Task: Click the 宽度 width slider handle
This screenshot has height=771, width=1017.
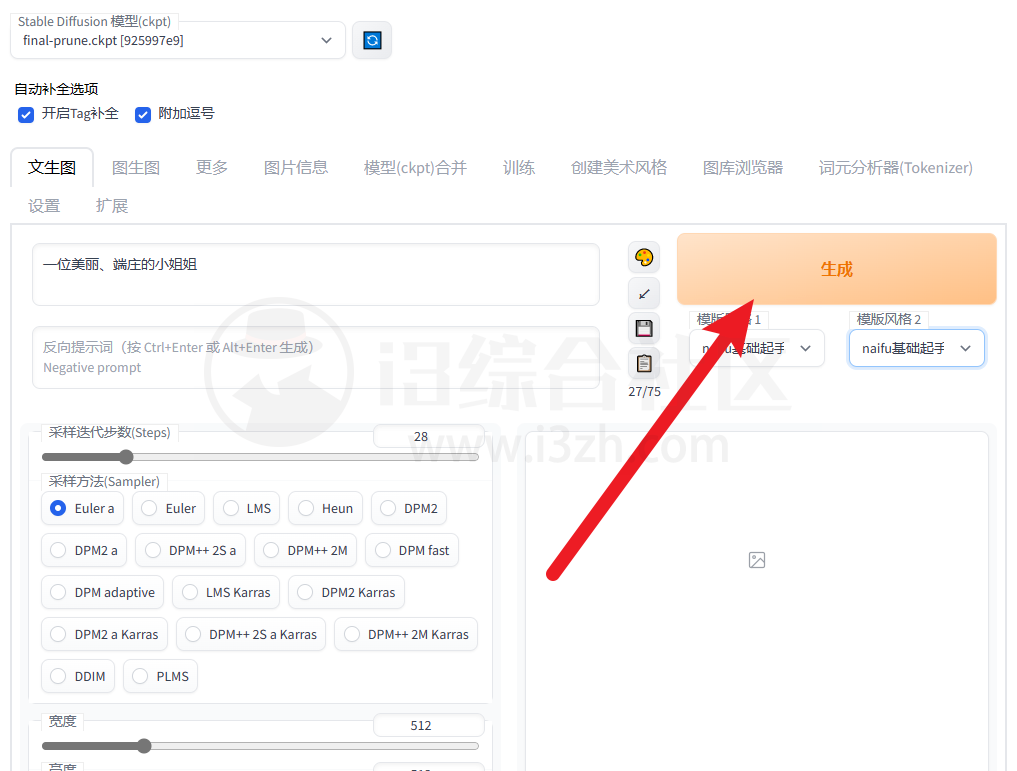Action: (144, 746)
